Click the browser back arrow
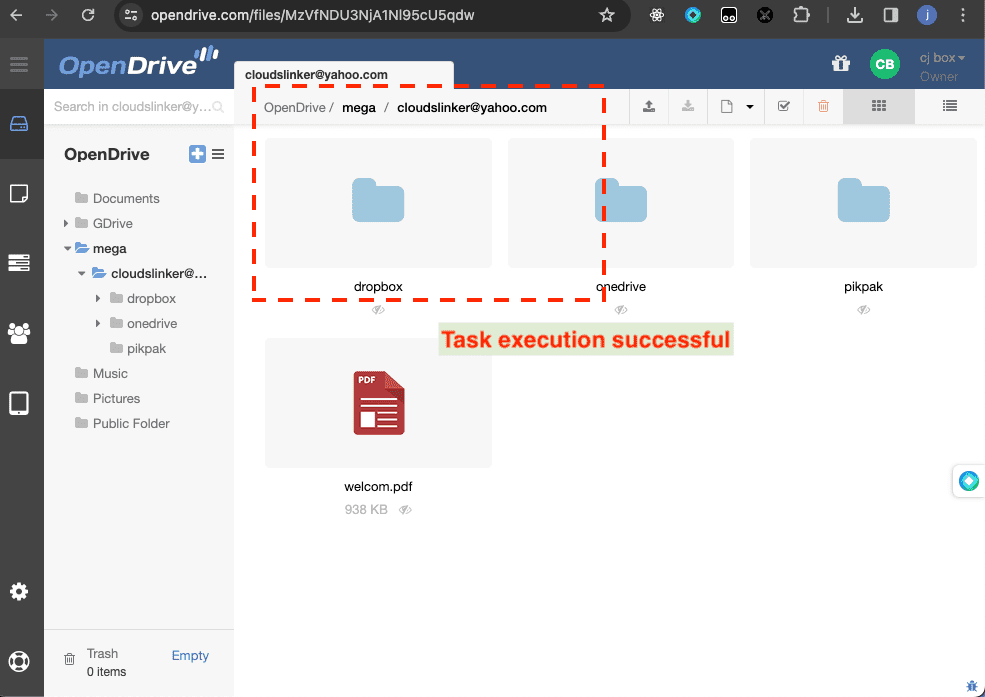This screenshot has width=985, height=697. coord(16,15)
